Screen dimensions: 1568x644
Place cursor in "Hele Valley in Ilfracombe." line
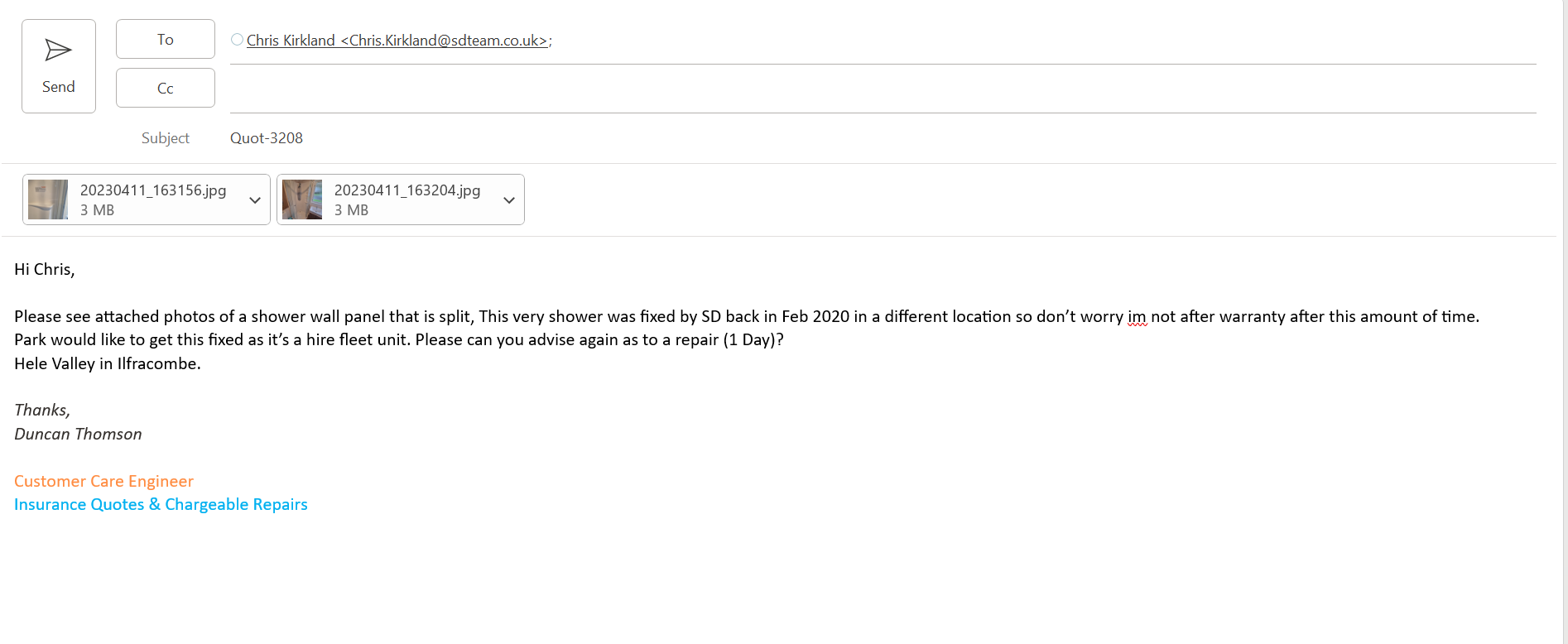click(x=108, y=364)
